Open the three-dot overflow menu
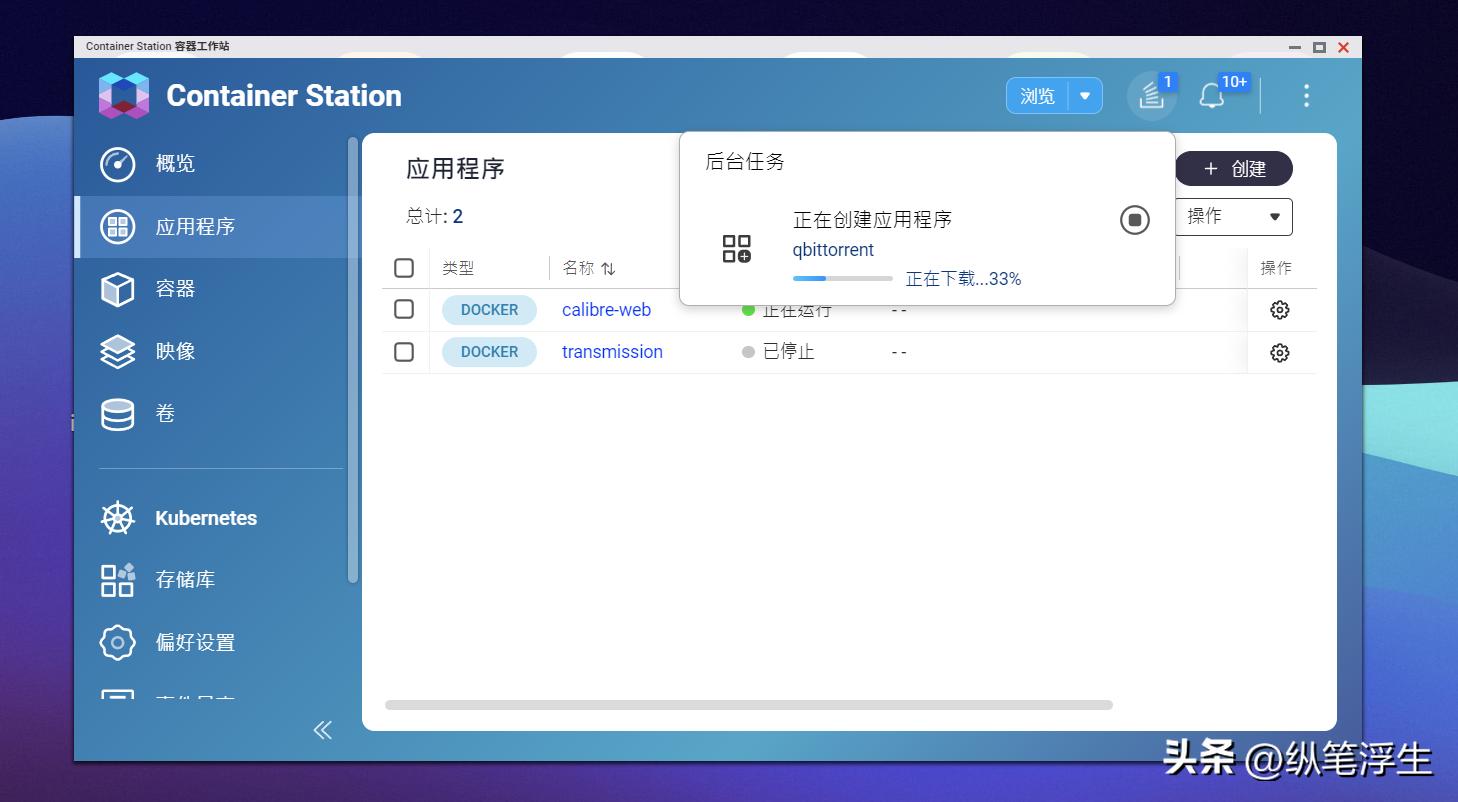 tap(1306, 95)
